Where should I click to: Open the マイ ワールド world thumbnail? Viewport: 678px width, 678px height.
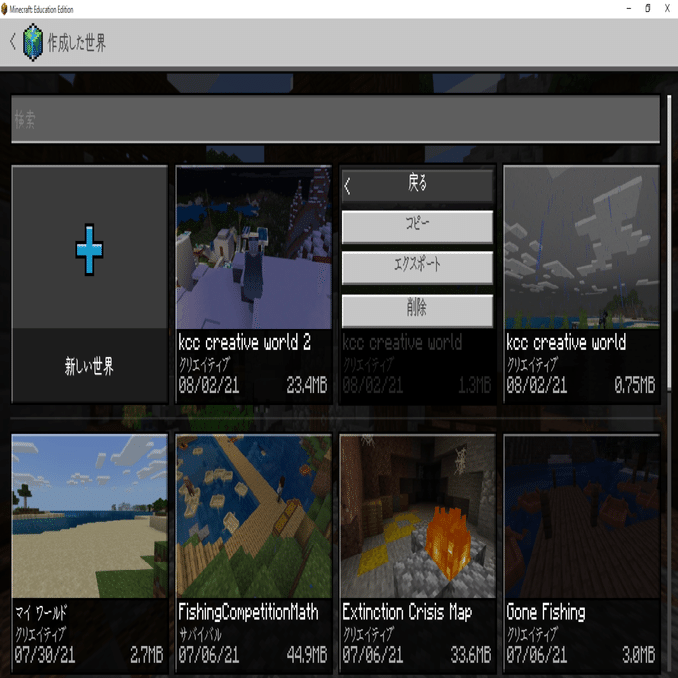pos(90,516)
